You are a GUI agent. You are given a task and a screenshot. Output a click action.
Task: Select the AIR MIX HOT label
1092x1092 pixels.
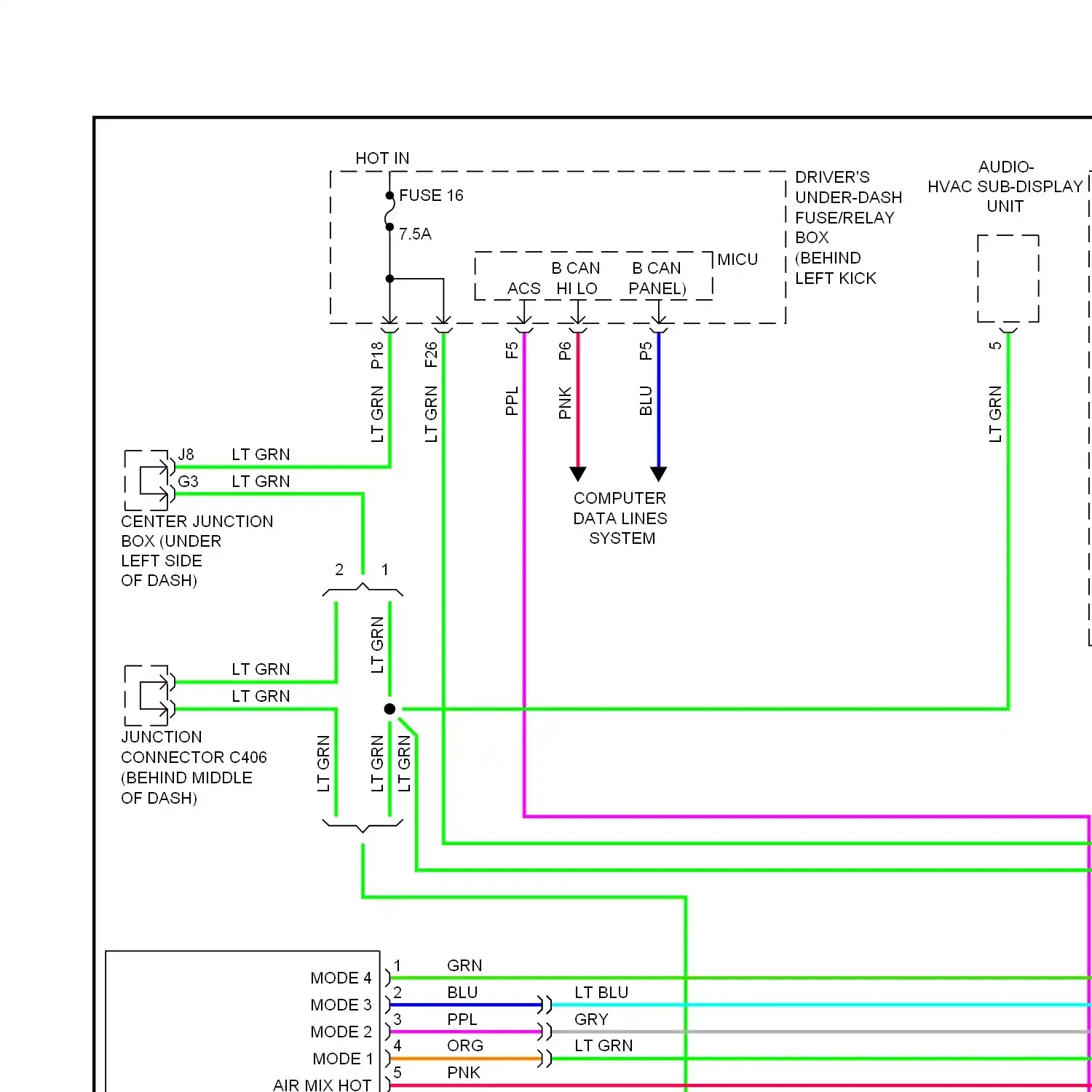coord(322,1085)
